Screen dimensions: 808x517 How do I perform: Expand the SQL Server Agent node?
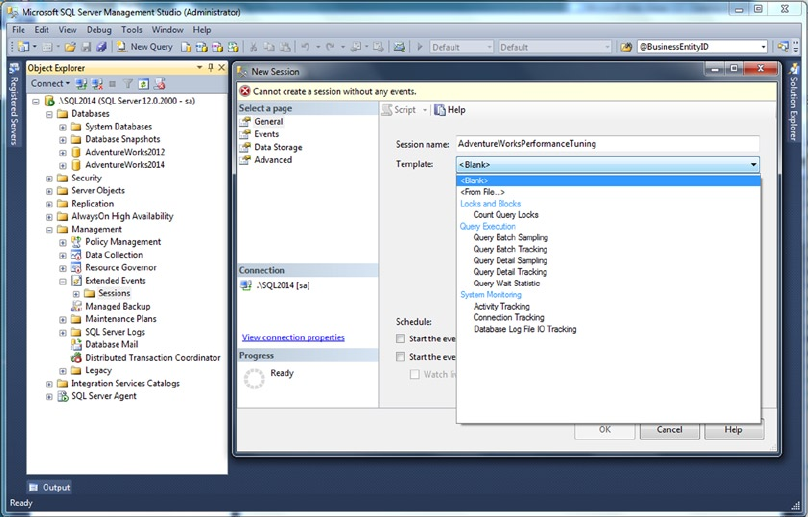pos(49,397)
